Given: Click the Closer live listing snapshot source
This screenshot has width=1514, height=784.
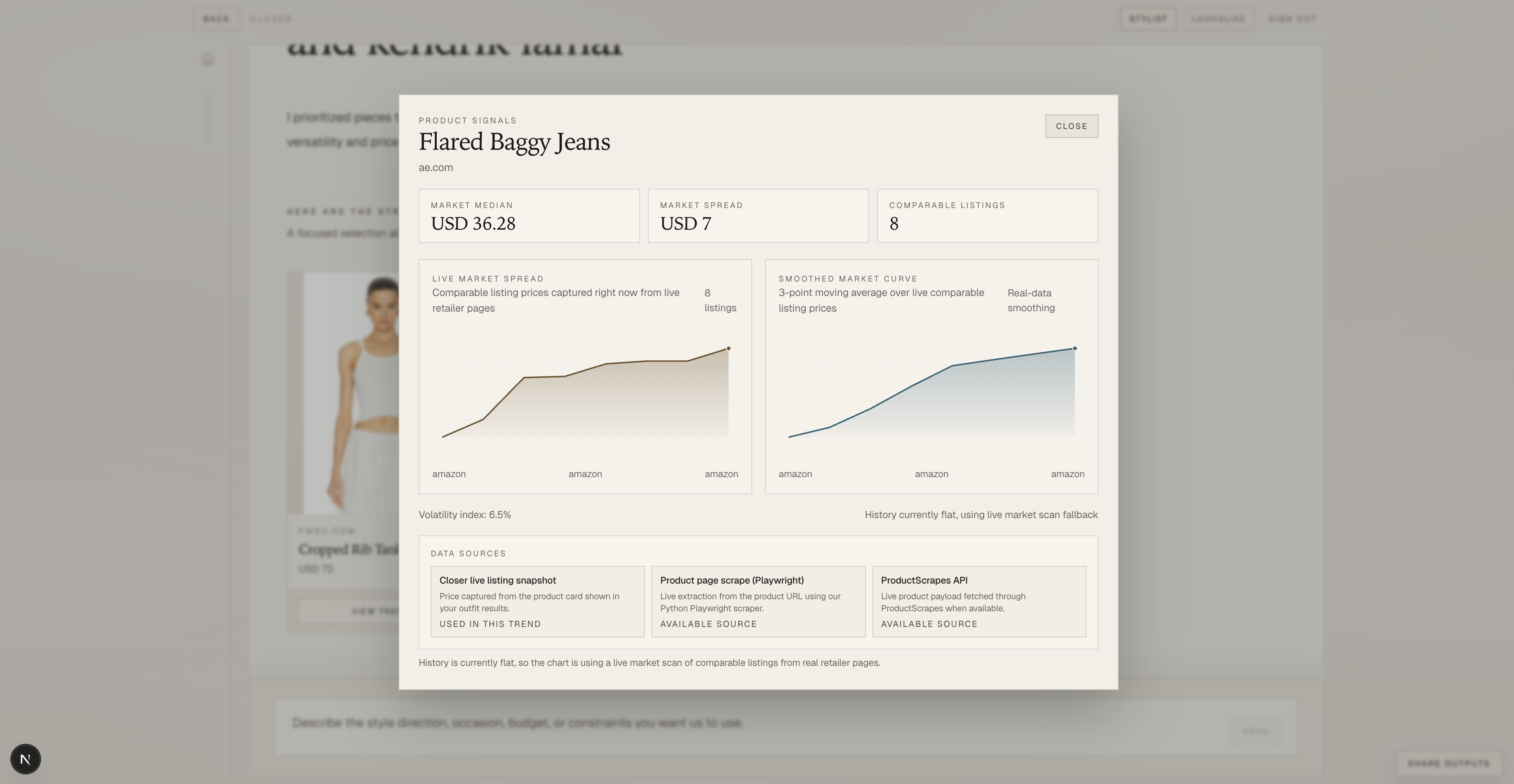Looking at the screenshot, I should pyautogui.click(x=537, y=601).
